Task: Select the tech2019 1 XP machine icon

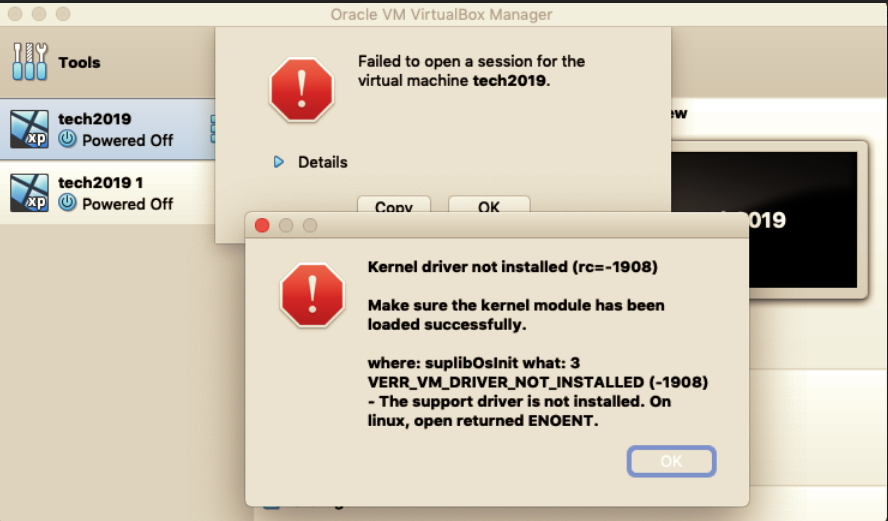Action: [x=29, y=193]
